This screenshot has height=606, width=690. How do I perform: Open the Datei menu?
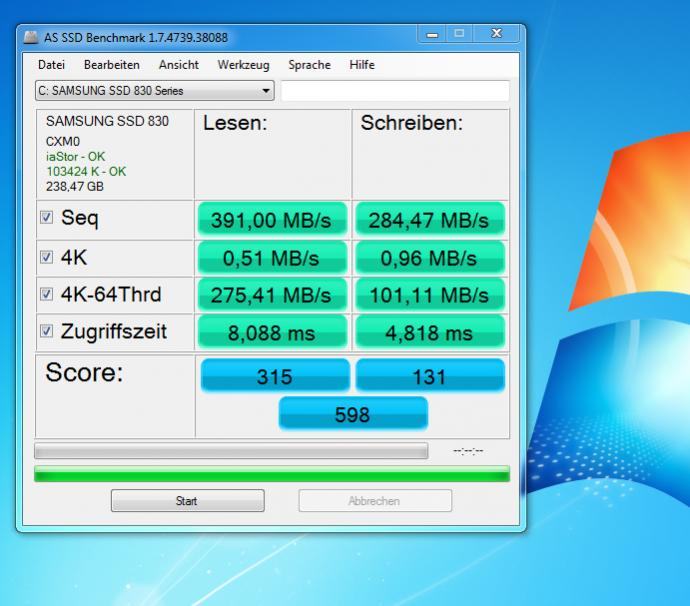[51, 65]
